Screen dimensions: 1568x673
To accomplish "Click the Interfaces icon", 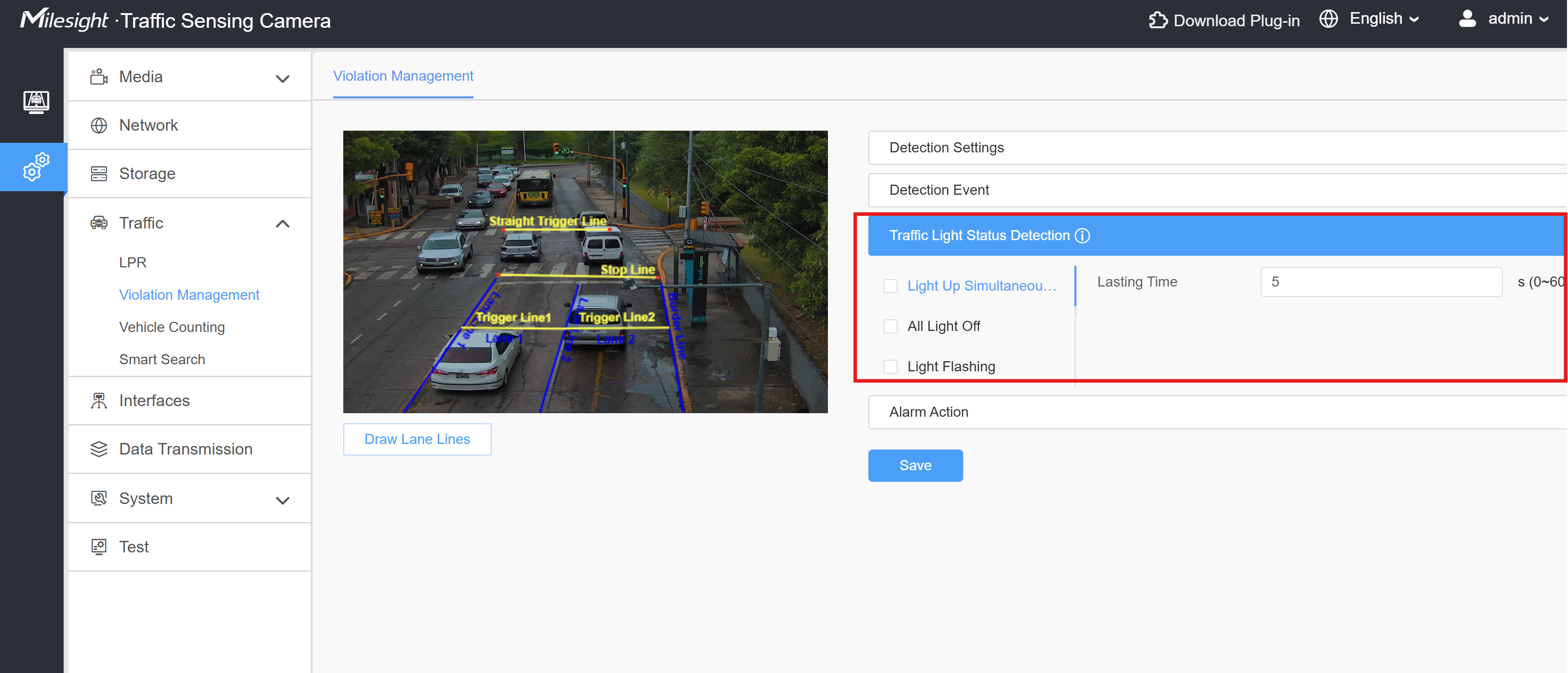I will 98,401.
